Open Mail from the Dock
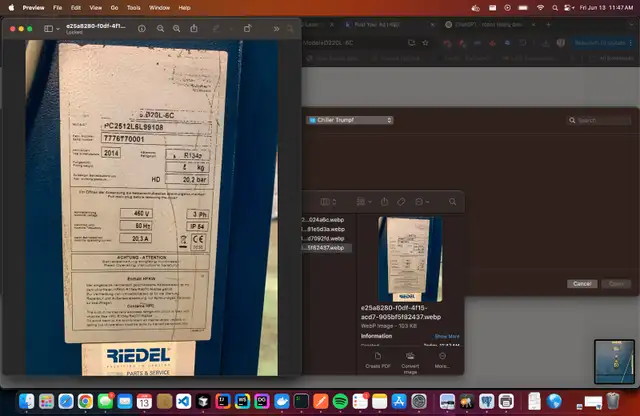This screenshot has width=640, height=416. tap(124, 402)
